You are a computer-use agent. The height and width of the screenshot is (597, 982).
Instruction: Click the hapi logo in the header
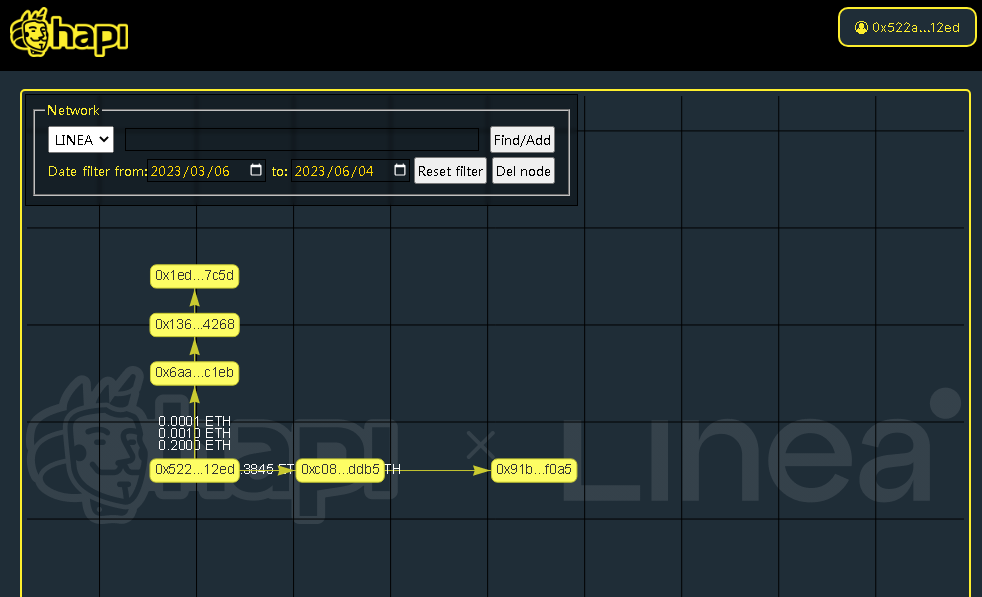(x=70, y=33)
